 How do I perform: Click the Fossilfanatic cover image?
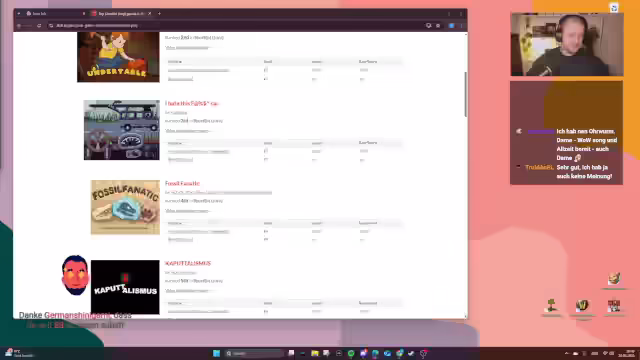tap(125, 207)
